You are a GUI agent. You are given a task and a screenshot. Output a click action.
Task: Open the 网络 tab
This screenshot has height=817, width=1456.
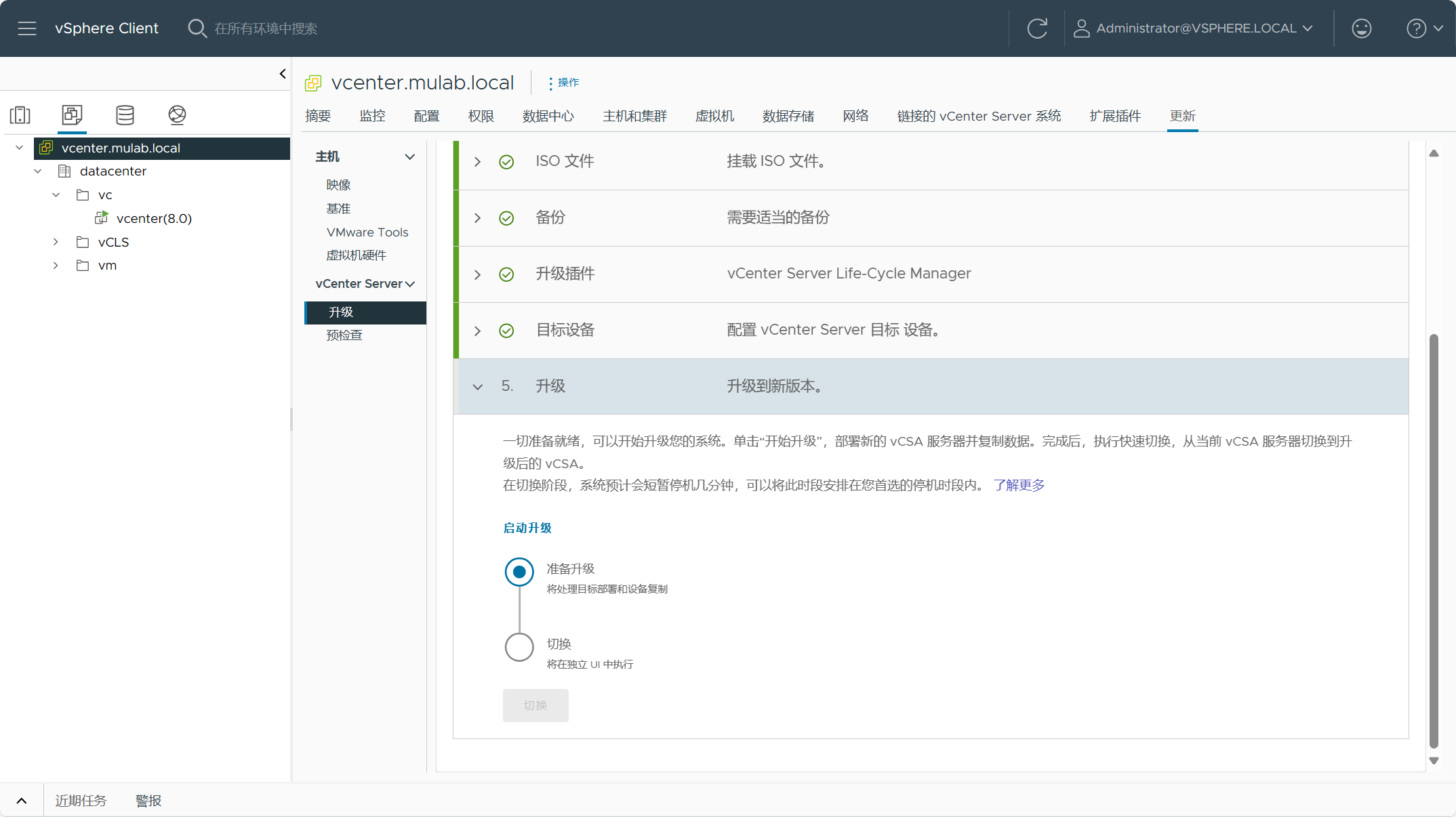click(x=855, y=116)
